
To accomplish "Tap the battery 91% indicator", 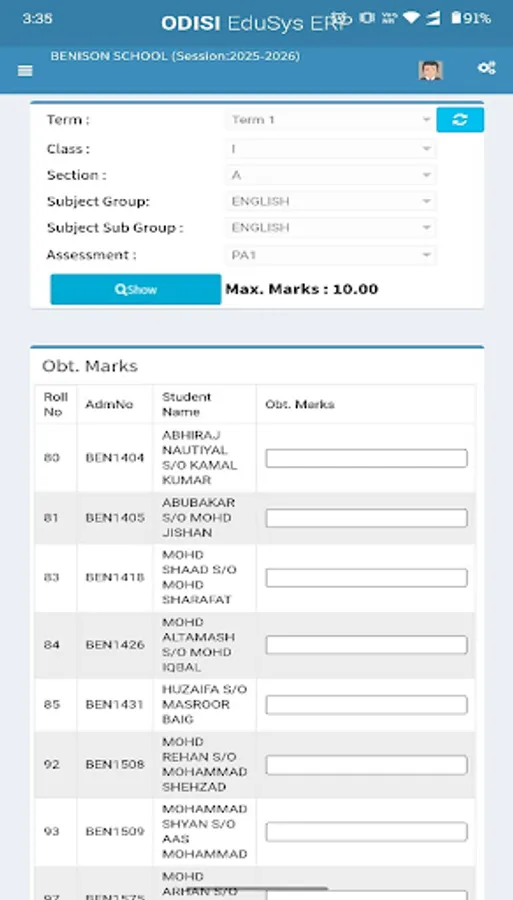I will (471, 18).
